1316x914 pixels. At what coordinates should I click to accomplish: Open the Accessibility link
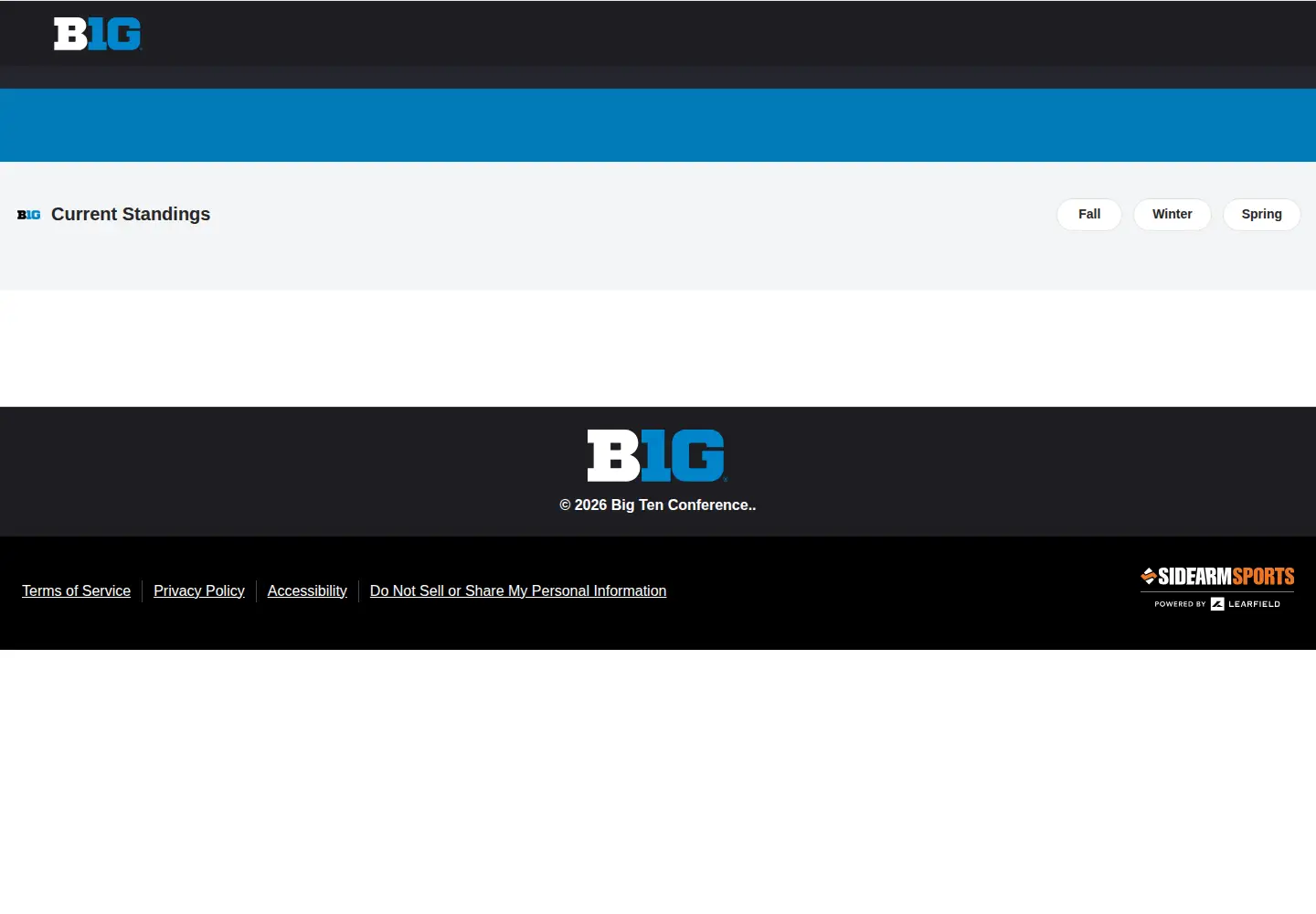(307, 591)
